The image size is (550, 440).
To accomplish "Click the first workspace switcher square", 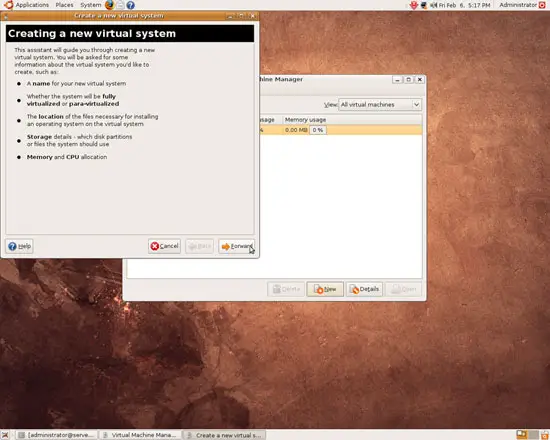I will point(522,435).
